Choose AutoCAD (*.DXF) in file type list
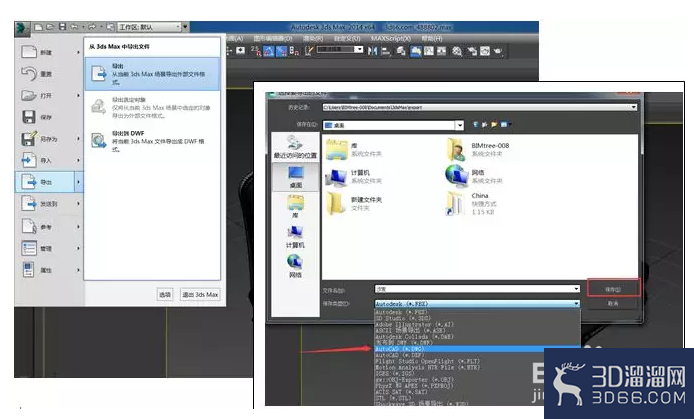This screenshot has width=694, height=419. tap(477, 355)
